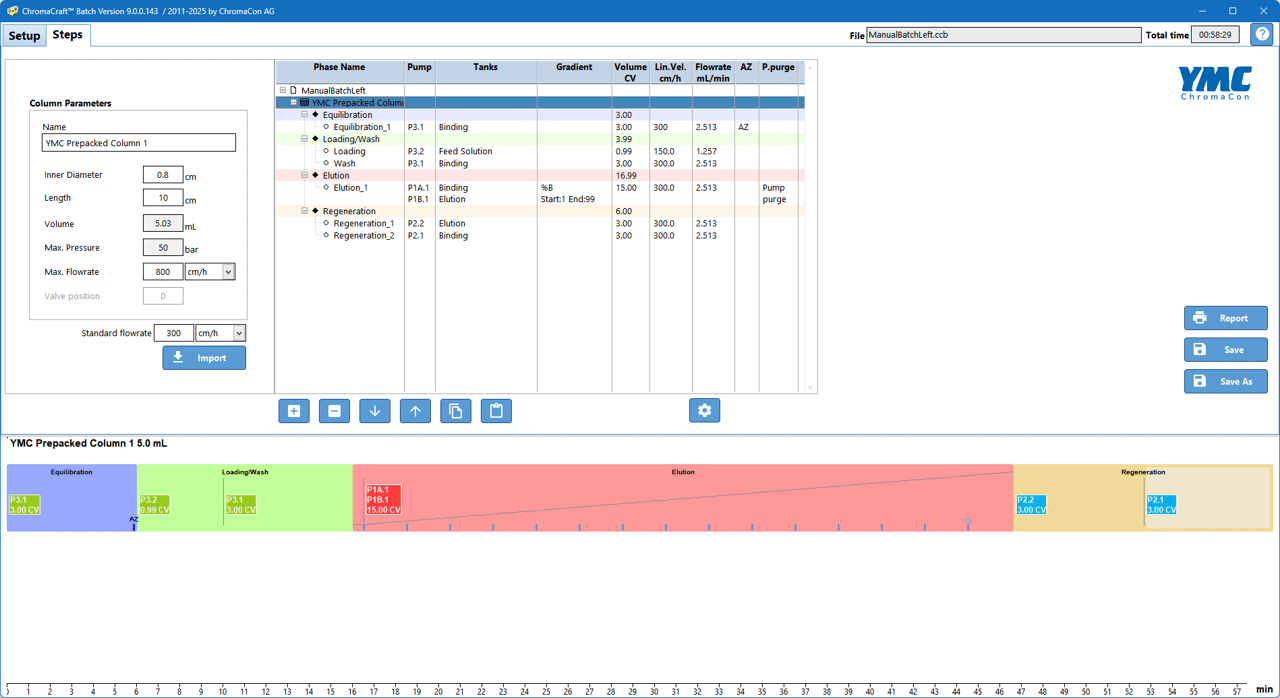Collapse the Loading/Wash phase group
Image resolution: width=1280 pixels, height=698 pixels.
pyautogui.click(x=305, y=139)
